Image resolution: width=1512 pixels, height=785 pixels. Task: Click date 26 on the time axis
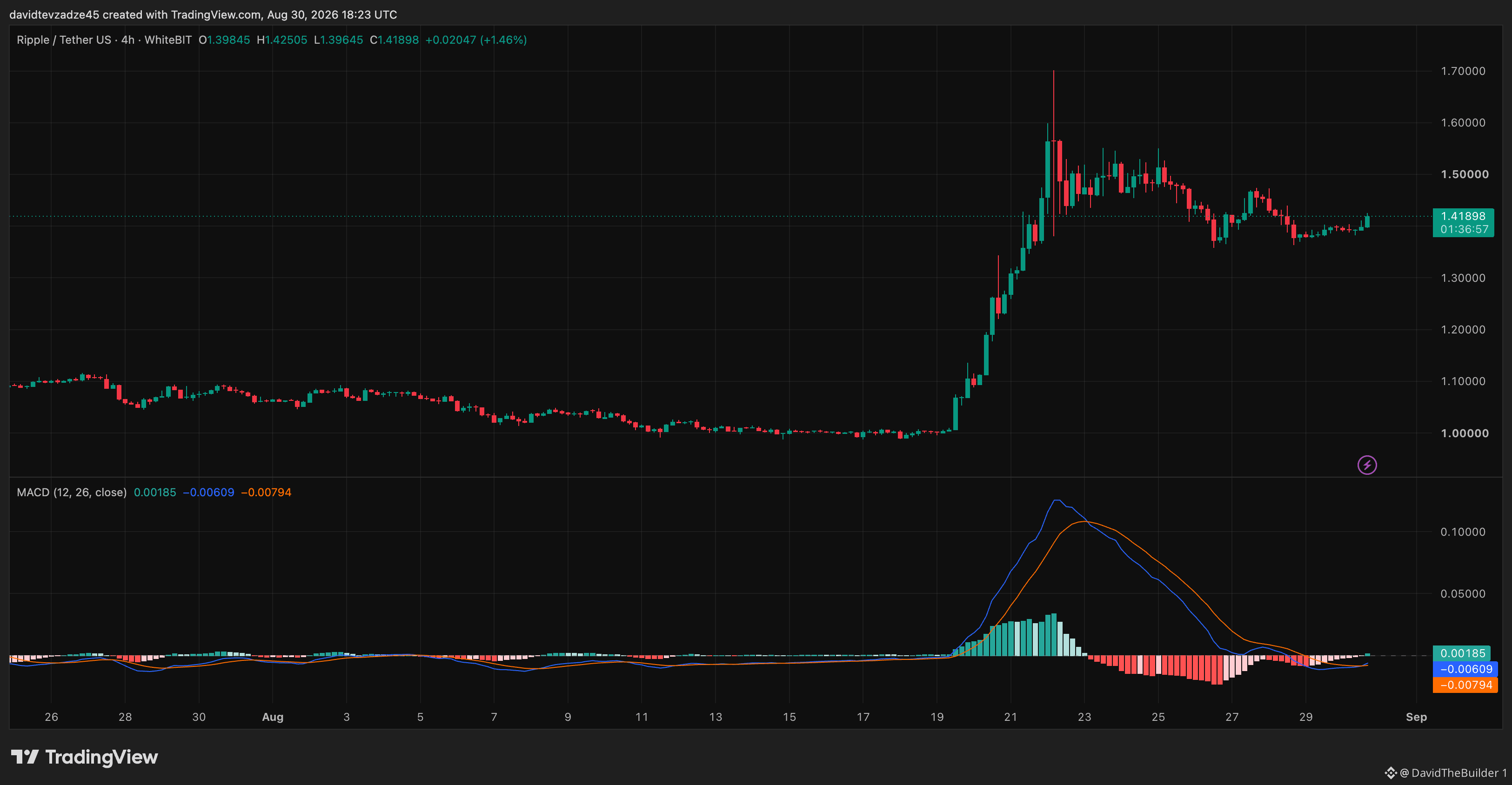pos(52,717)
